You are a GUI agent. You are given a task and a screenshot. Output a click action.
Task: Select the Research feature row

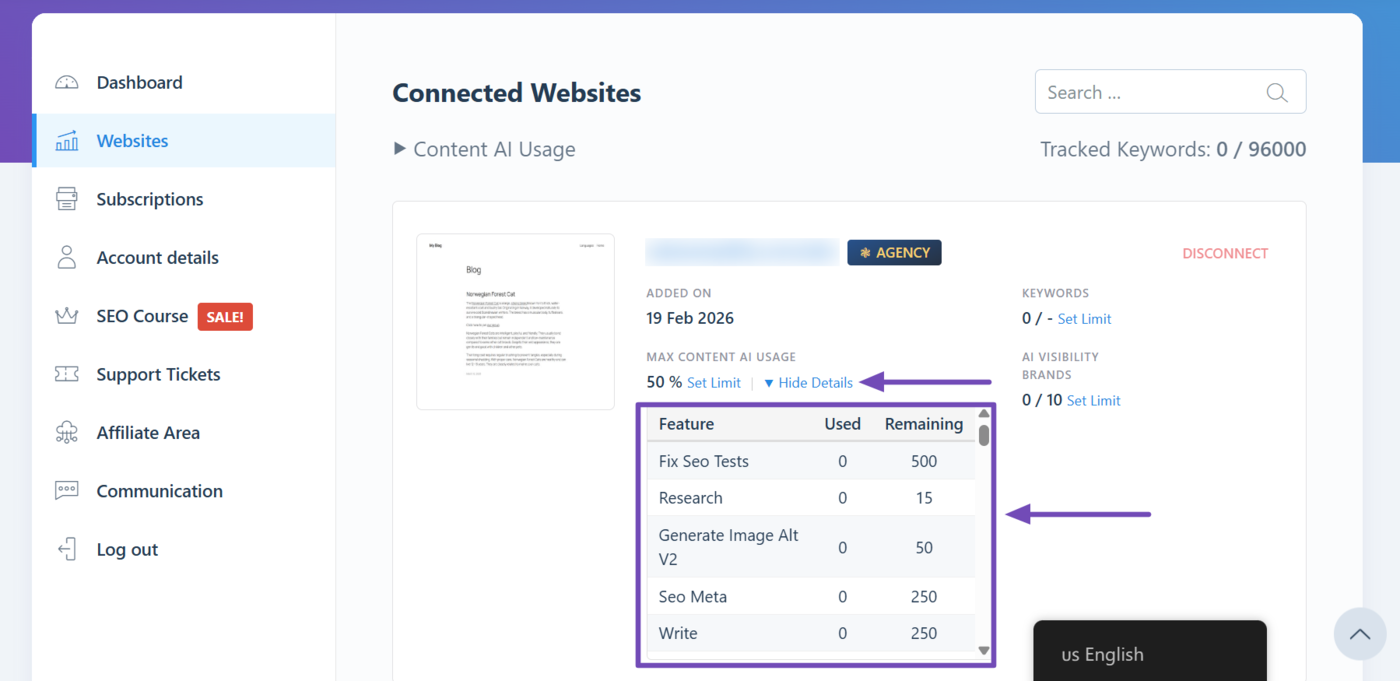pyautogui.click(x=811, y=498)
